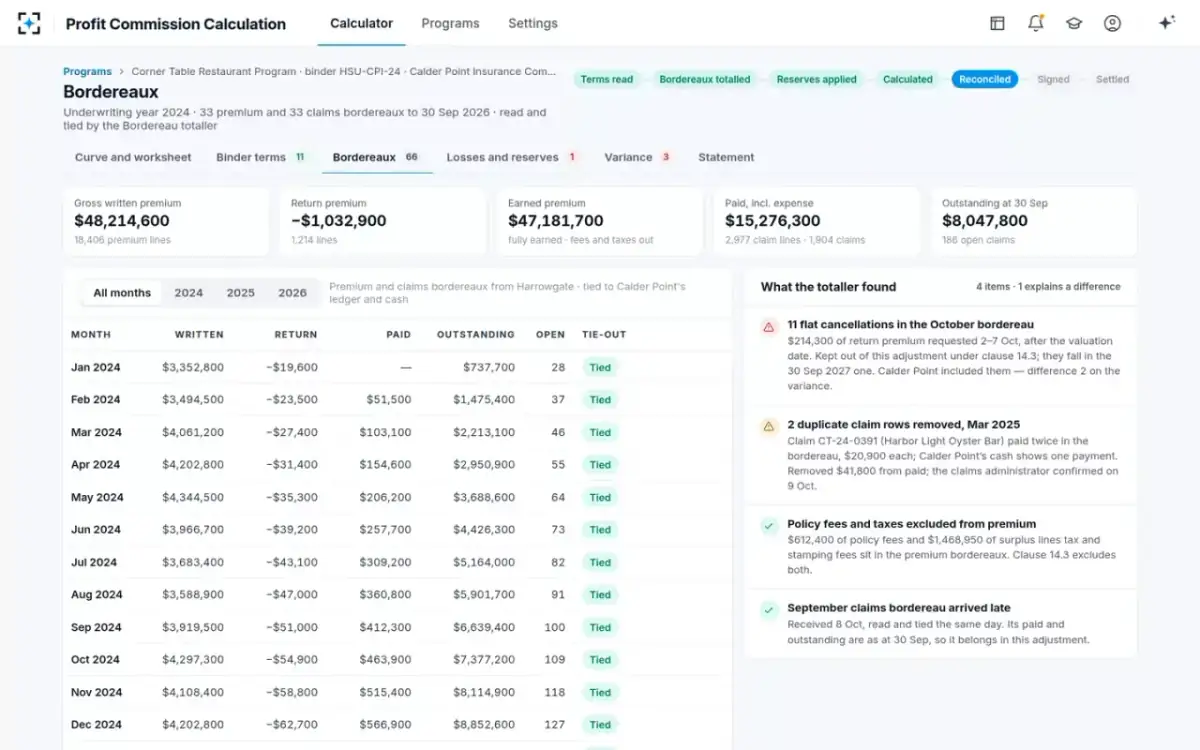
Task: Open the Binder terms tab
Action: 261,157
